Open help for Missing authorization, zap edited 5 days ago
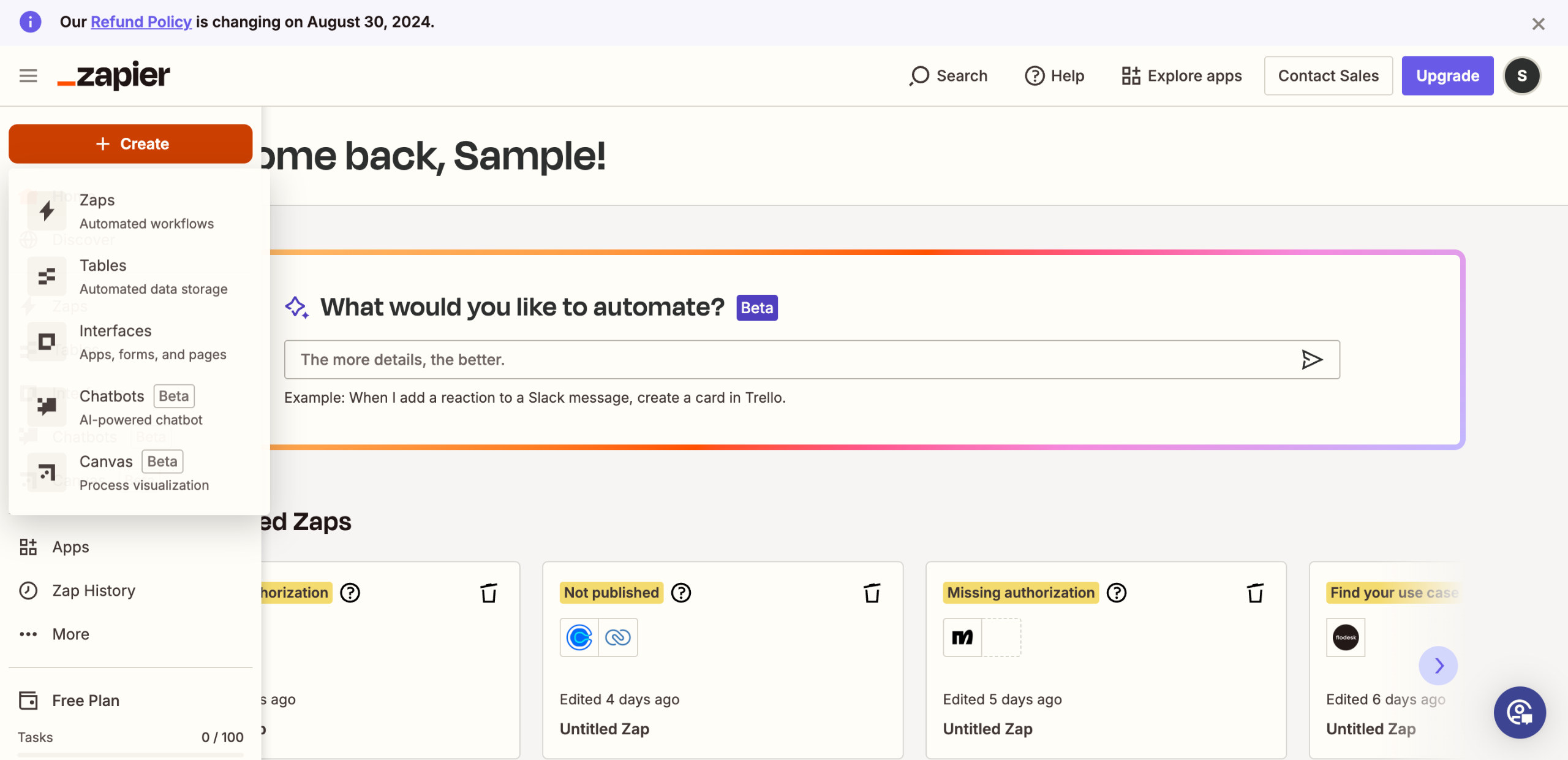 (1116, 593)
